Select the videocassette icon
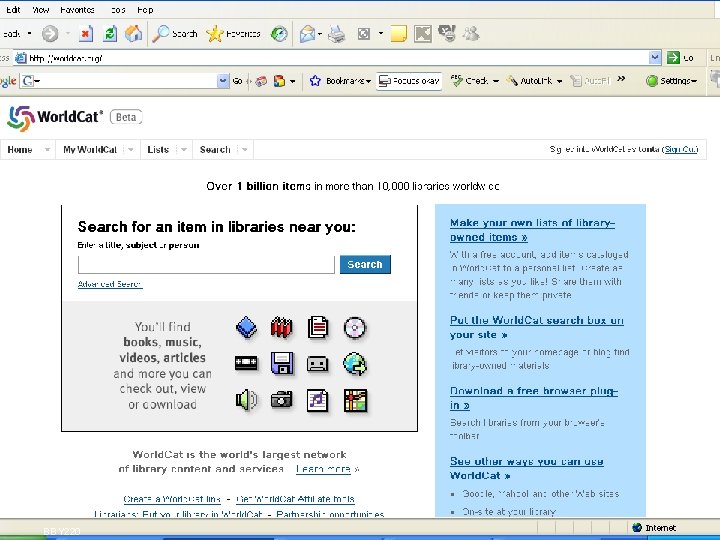Screen dimensions: 720x540 (x=247, y=363)
